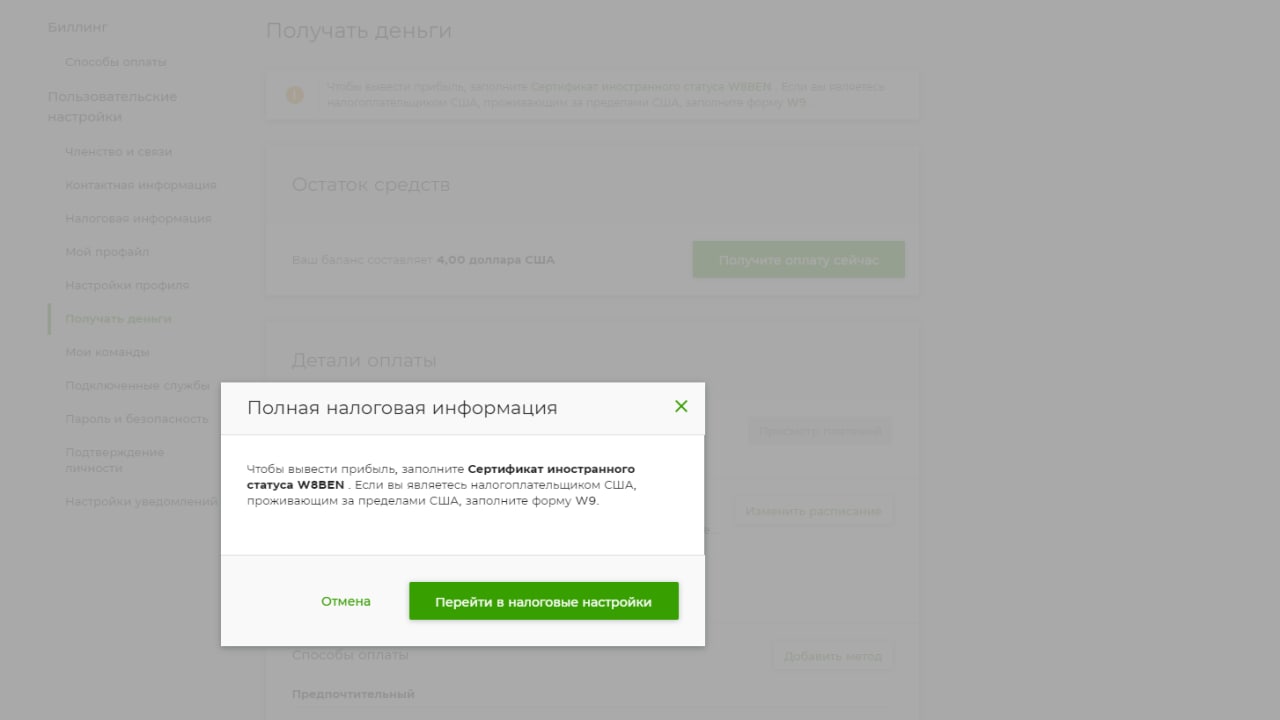
Task: Click the orange warning info icon
Action: [x=294, y=95]
